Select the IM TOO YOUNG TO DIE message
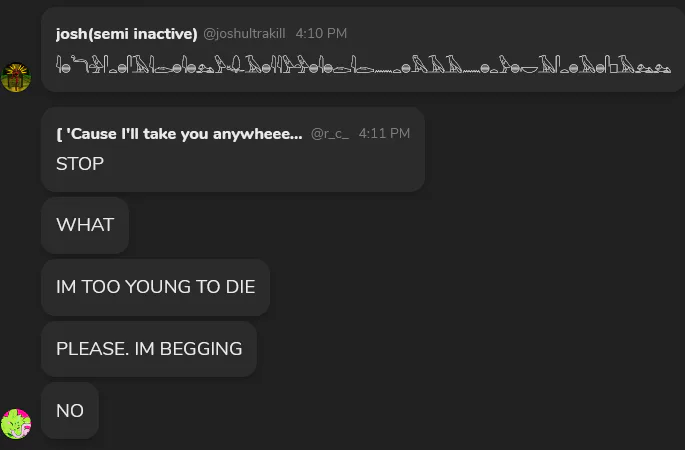 pyautogui.click(x=155, y=287)
